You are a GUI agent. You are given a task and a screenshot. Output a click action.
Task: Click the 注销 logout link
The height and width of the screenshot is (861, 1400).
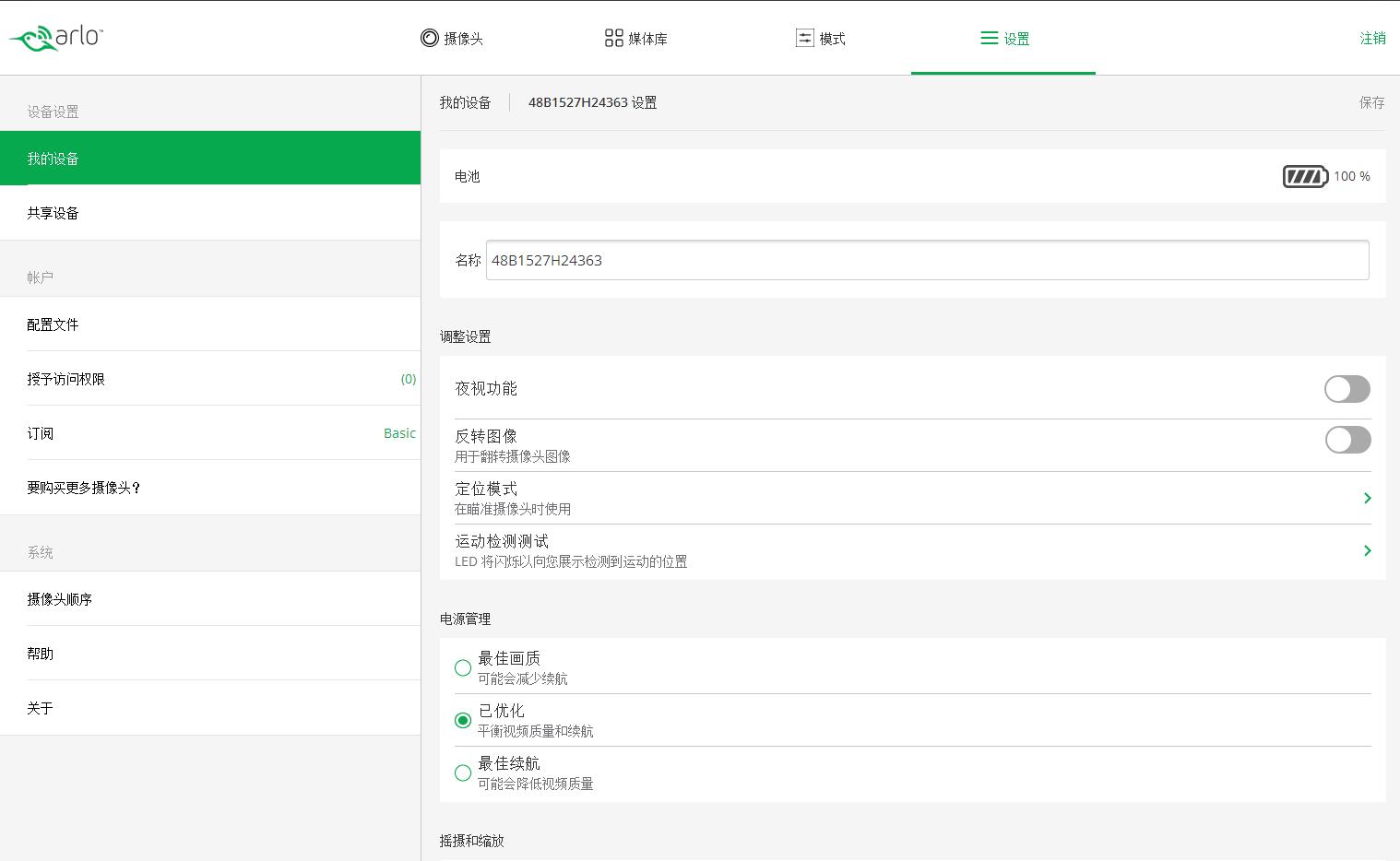[1372, 38]
